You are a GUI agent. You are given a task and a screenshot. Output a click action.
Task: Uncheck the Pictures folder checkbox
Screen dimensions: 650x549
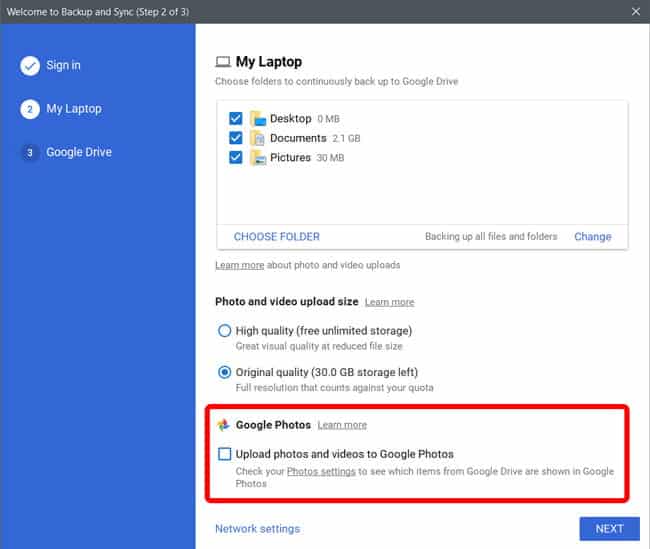click(235, 157)
